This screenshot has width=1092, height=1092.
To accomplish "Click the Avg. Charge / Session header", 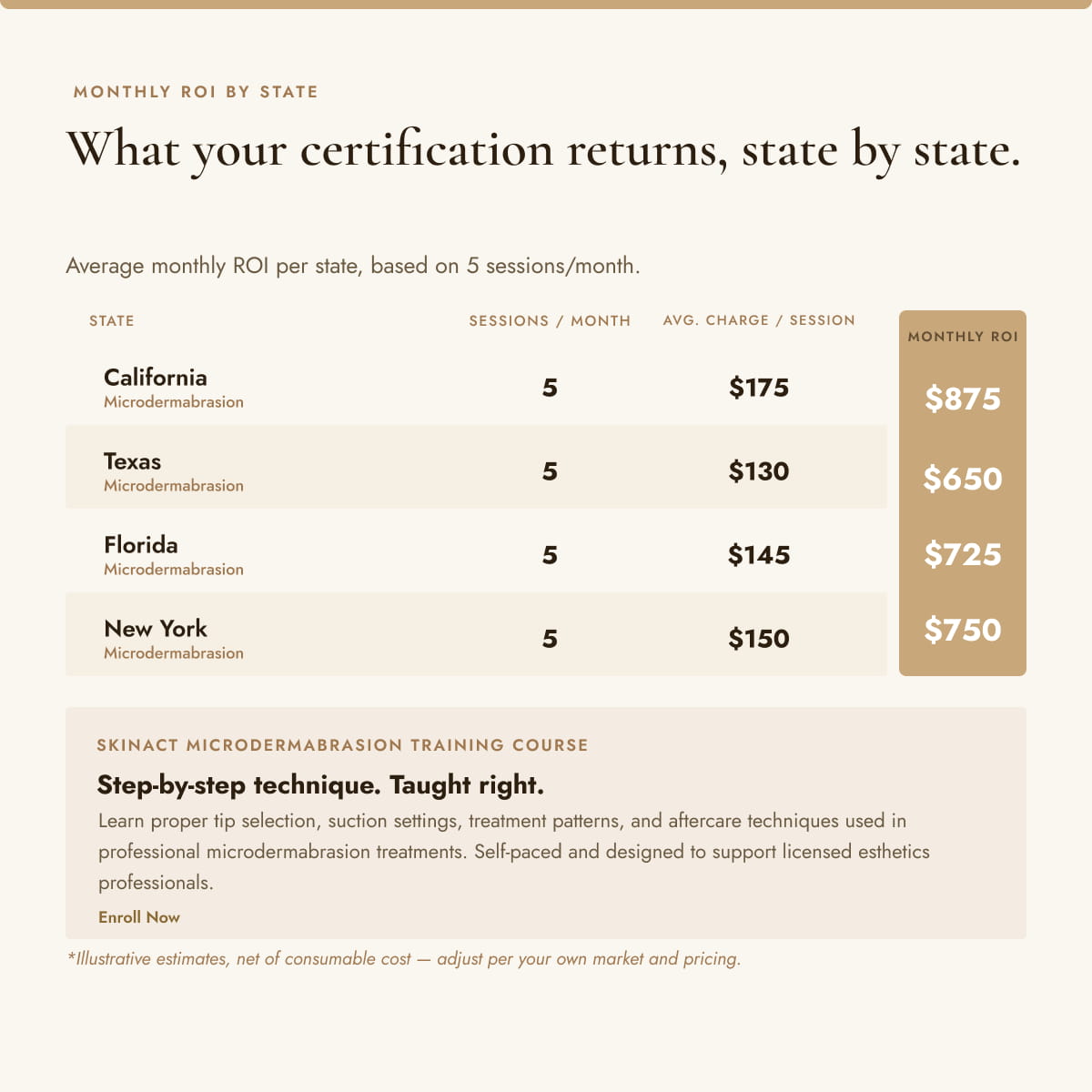I will point(759,320).
